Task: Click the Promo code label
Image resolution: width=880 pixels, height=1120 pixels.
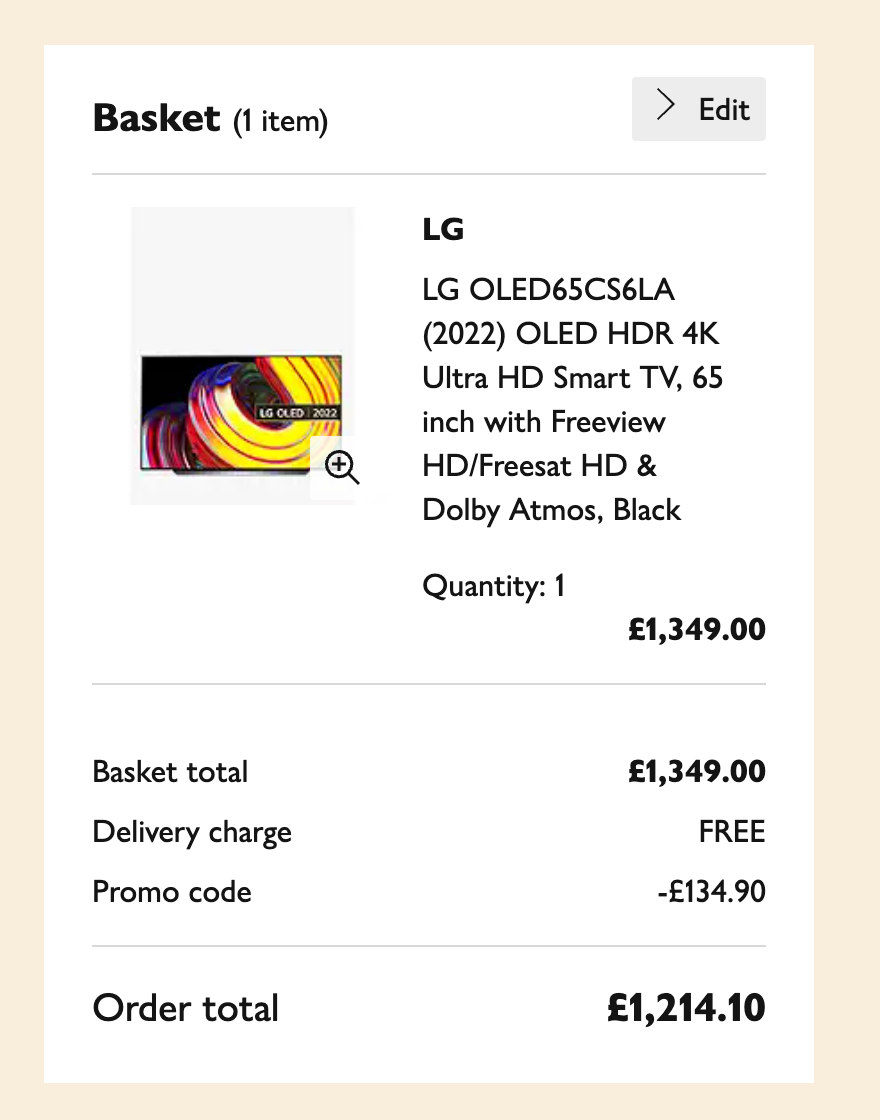Action: (172, 892)
